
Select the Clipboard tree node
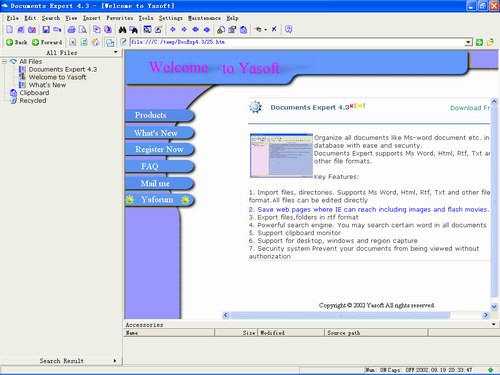pyautogui.click(x=34, y=93)
